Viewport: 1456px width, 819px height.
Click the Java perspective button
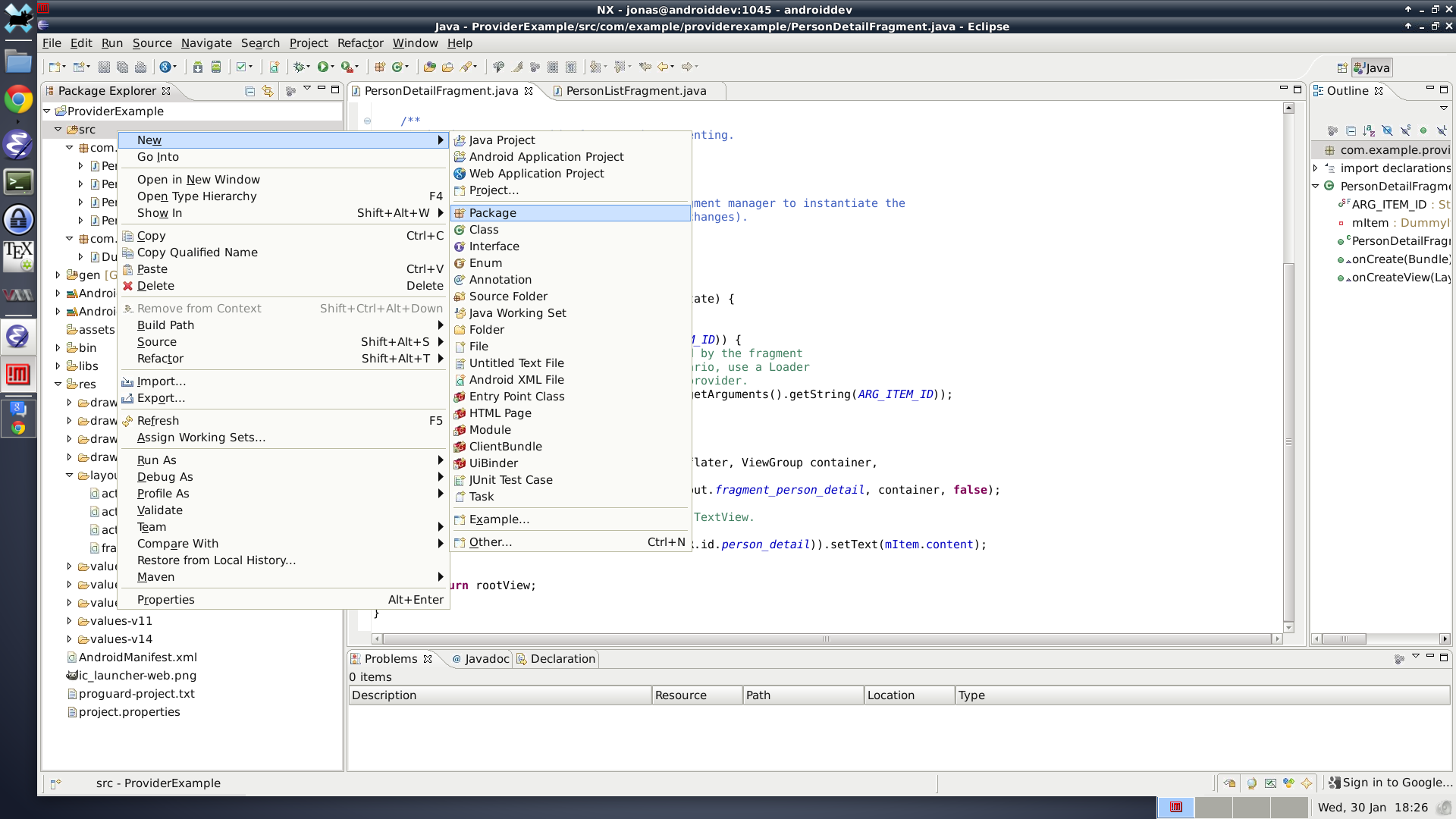(x=1372, y=67)
